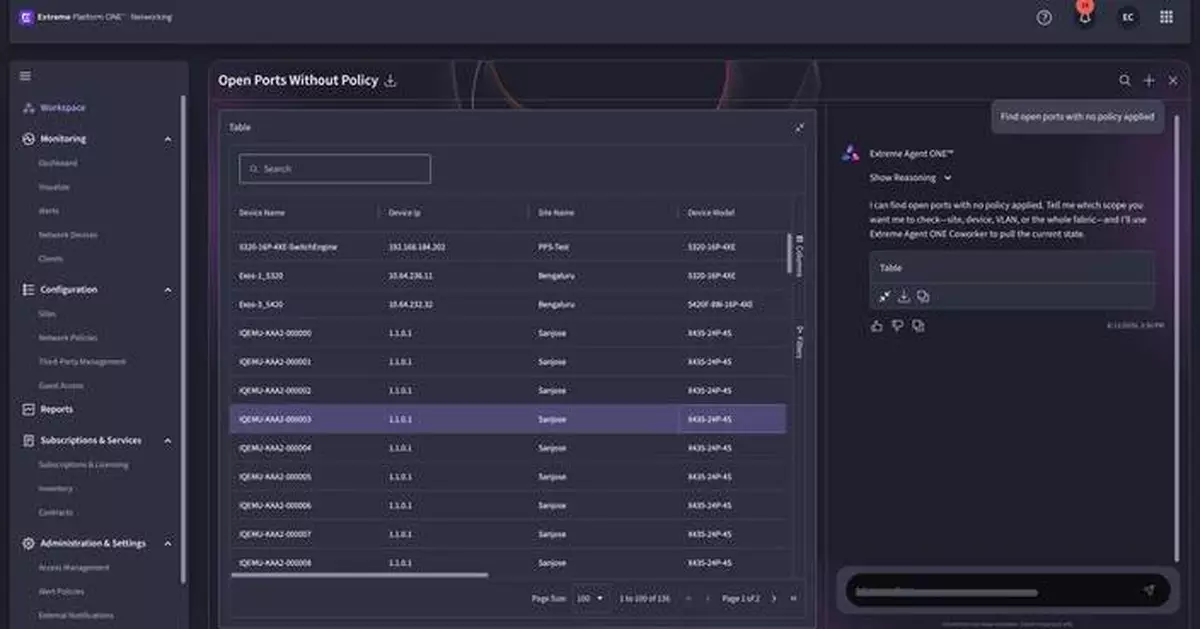Jump to the first table page

(x=688, y=598)
